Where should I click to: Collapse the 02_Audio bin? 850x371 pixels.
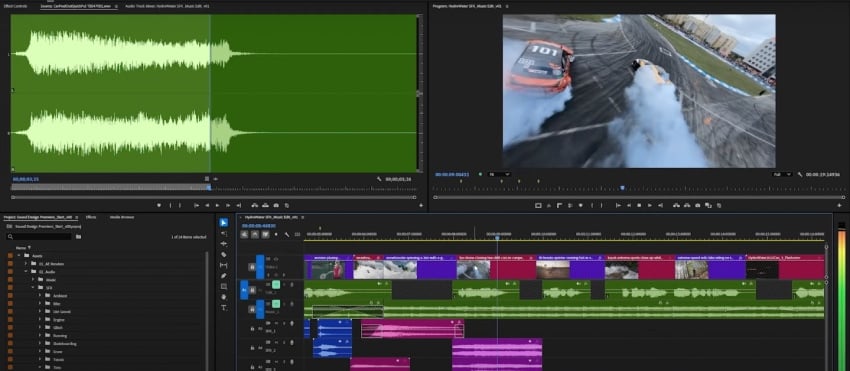(26, 272)
